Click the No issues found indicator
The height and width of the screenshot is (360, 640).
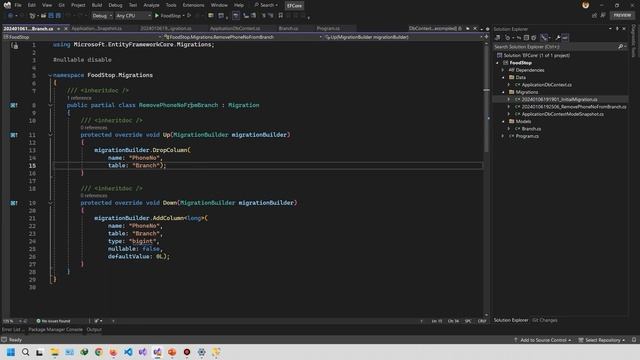(x=53, y=321)
